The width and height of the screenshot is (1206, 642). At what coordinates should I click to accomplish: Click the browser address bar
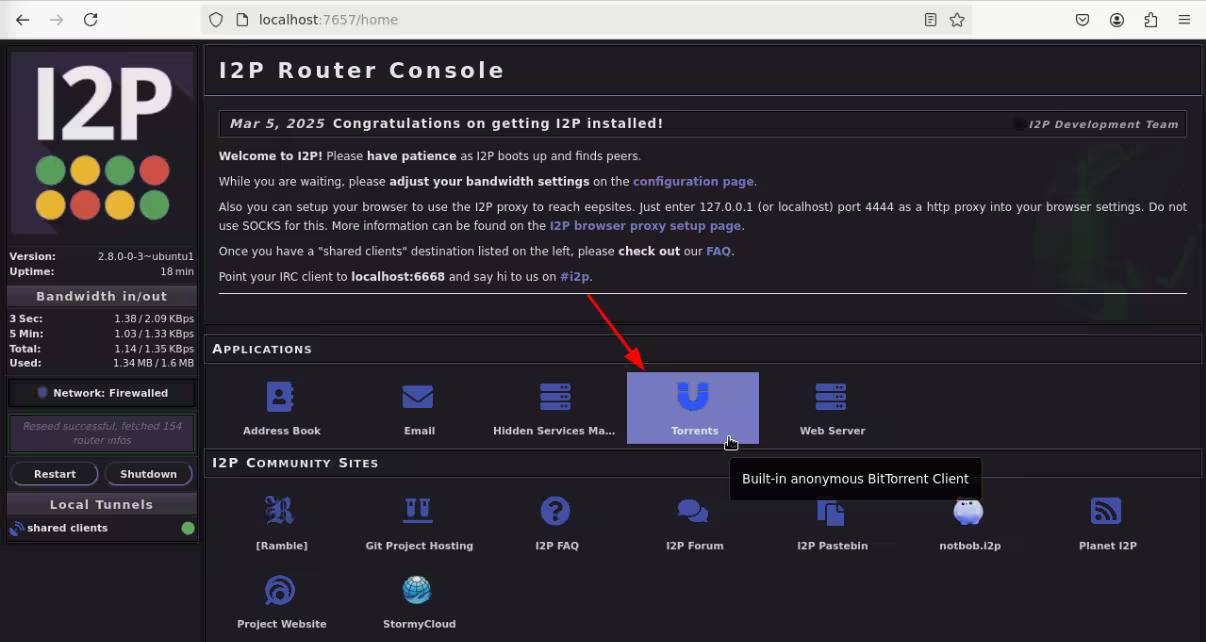580,20
